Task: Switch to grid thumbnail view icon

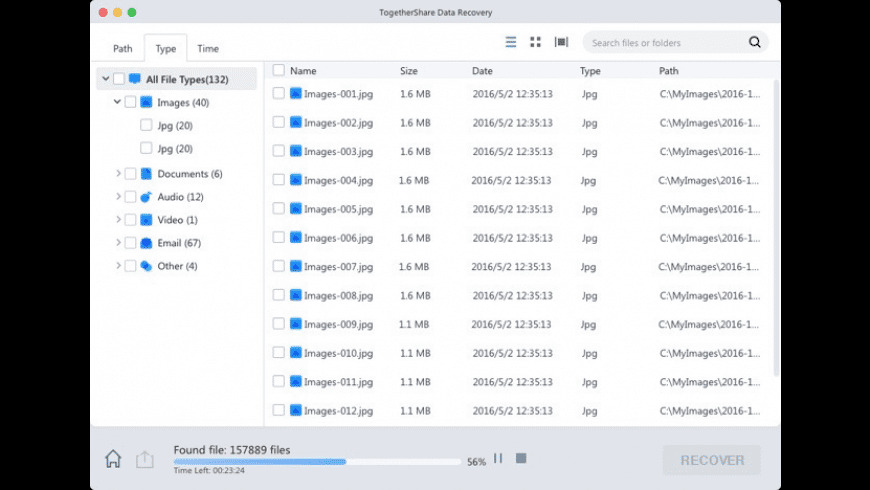Action: 535,42
